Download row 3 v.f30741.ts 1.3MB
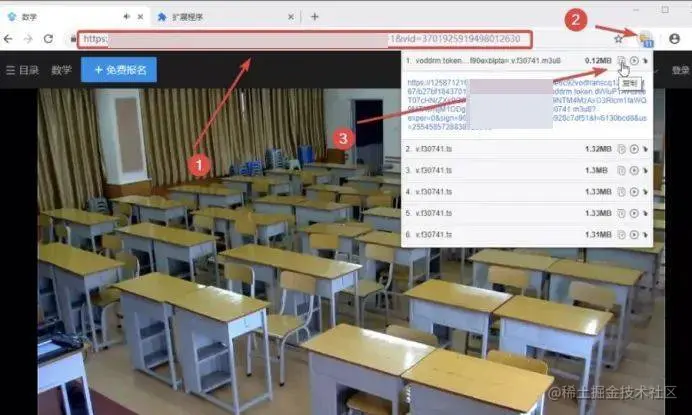Screen dimensions: 692x415 point(645,170)
